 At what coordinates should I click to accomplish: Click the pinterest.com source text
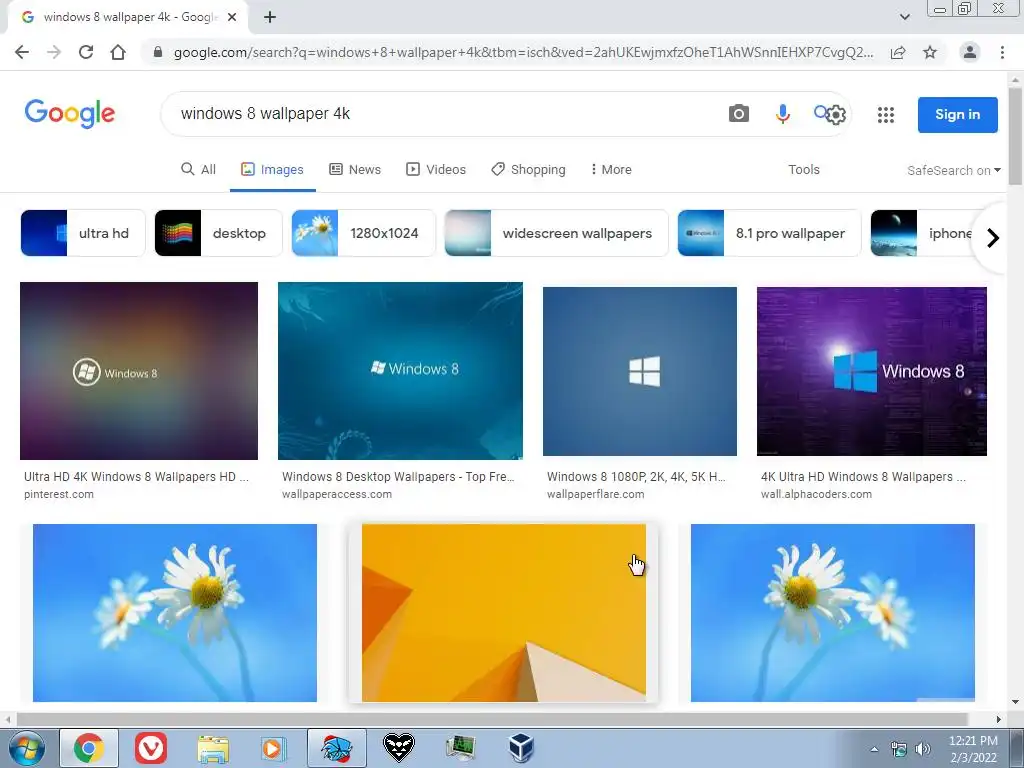[59, 494]
